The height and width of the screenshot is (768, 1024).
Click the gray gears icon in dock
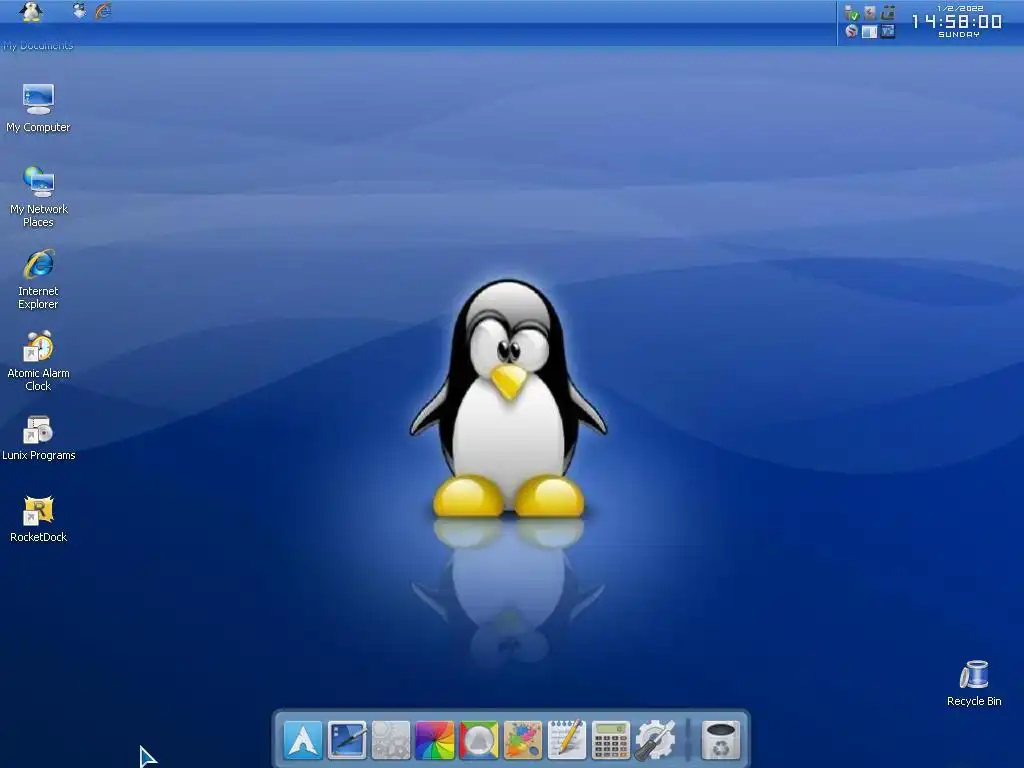(391, 740)
